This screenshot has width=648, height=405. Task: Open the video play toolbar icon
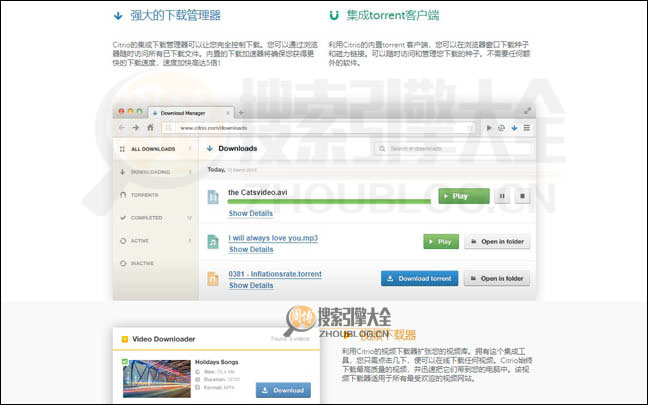[x=489, y=128]
